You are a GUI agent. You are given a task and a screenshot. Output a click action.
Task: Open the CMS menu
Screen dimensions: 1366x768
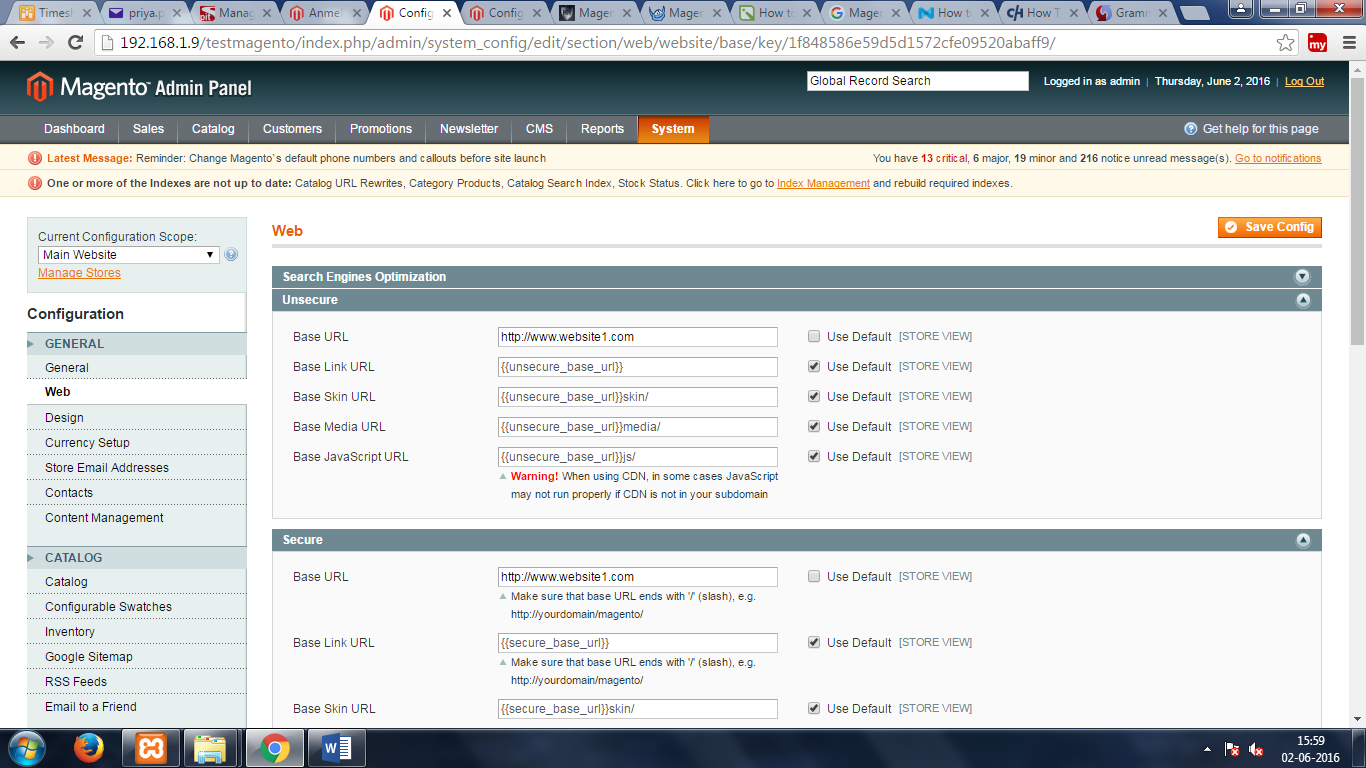click(539, 129)
